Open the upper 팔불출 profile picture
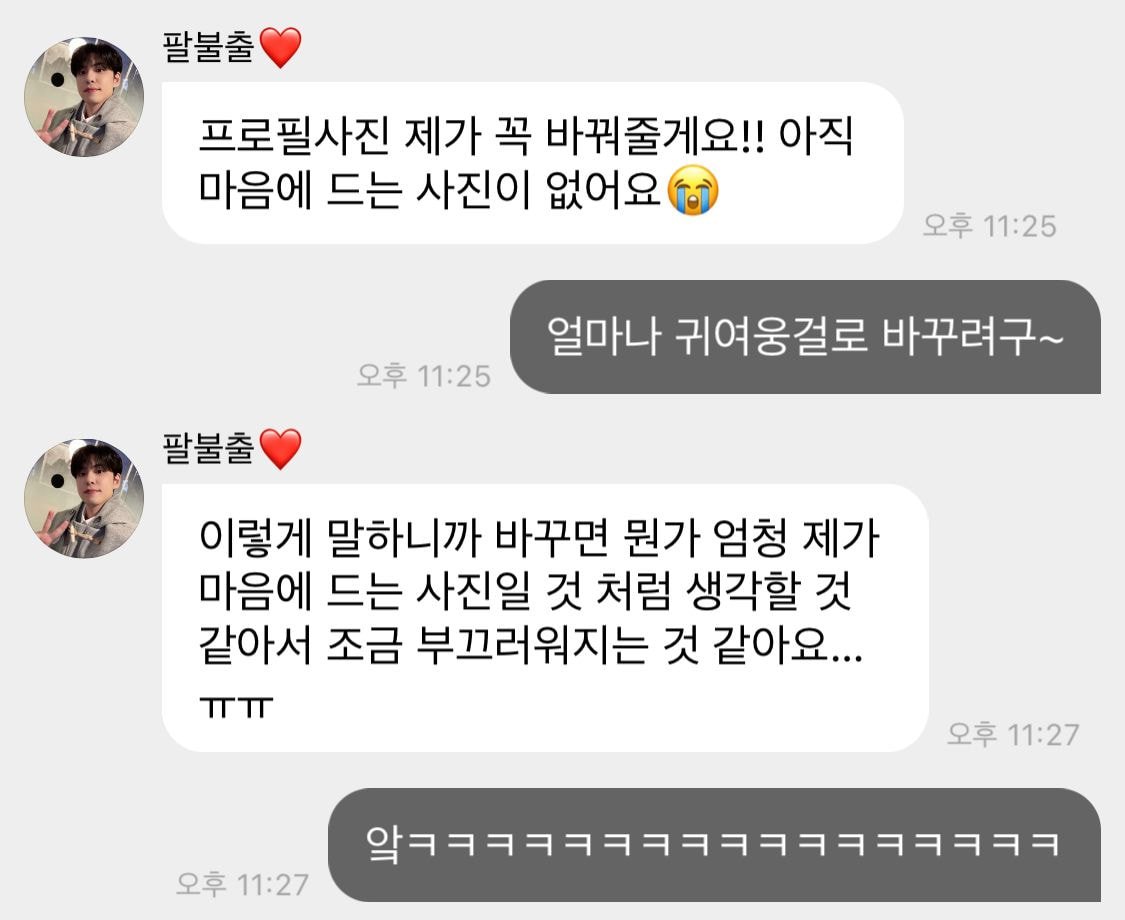Screen dimensions: 1125x920 [x=84, y=97]
